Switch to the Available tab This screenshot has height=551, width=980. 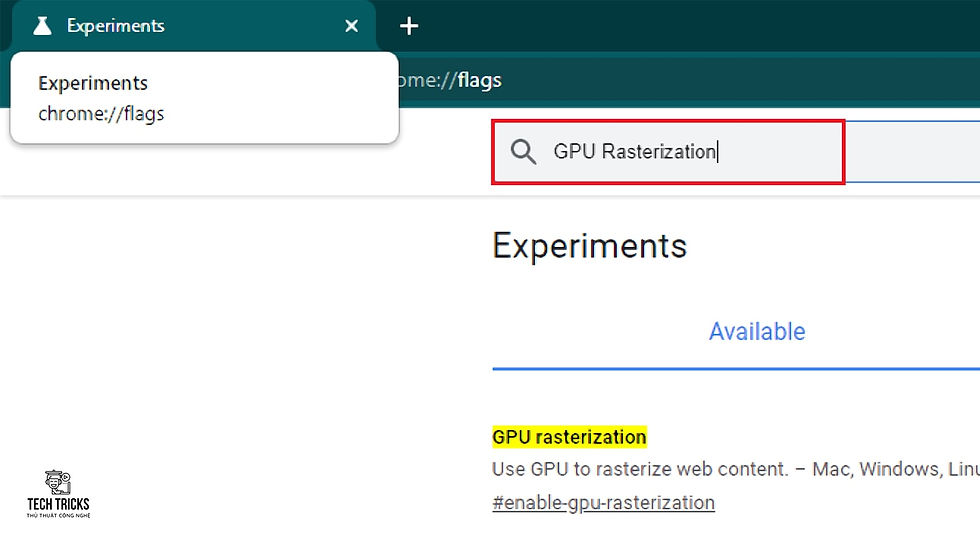(757, 331)
